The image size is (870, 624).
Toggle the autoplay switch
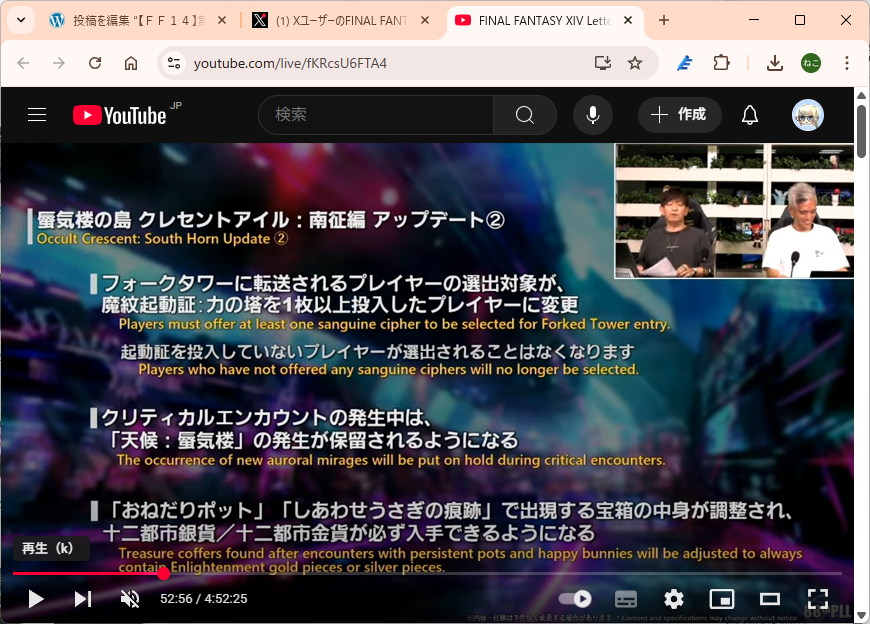point(575,599)
